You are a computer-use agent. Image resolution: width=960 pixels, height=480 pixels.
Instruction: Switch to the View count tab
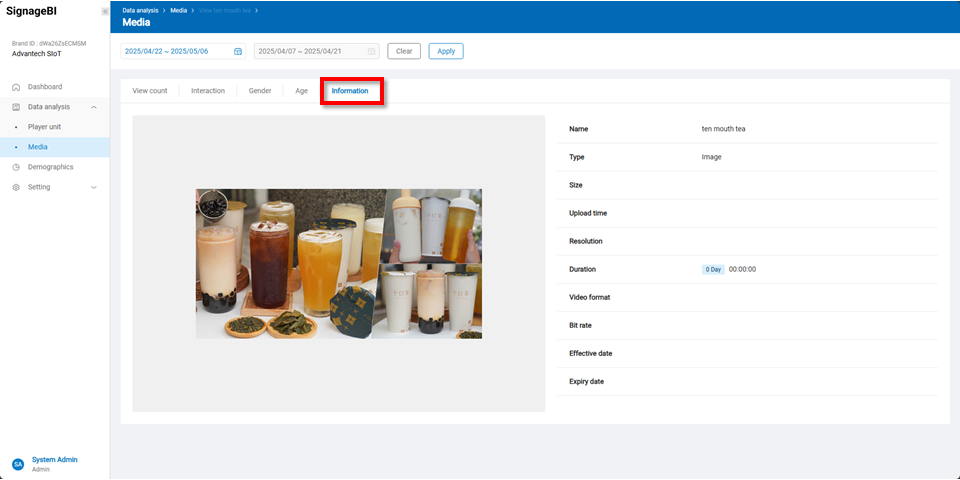[150, 91]
